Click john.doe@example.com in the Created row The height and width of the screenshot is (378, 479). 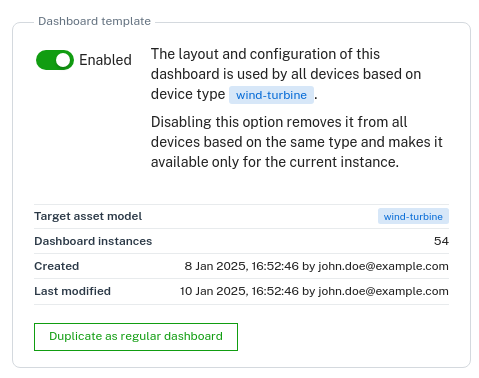383,266
